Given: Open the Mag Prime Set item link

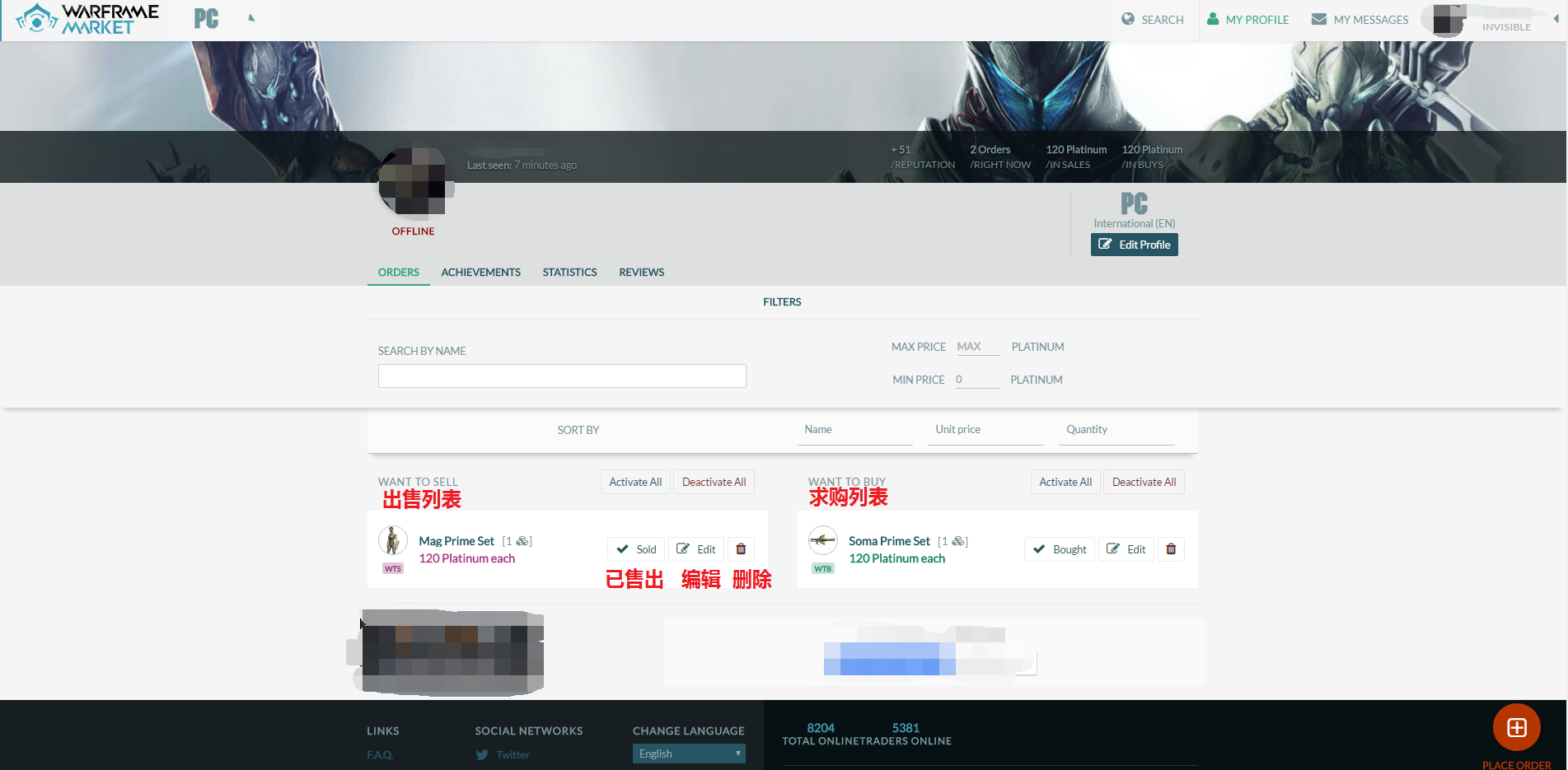Looking at the screenshot, I should pyautogui.click(x=456, y=541).
